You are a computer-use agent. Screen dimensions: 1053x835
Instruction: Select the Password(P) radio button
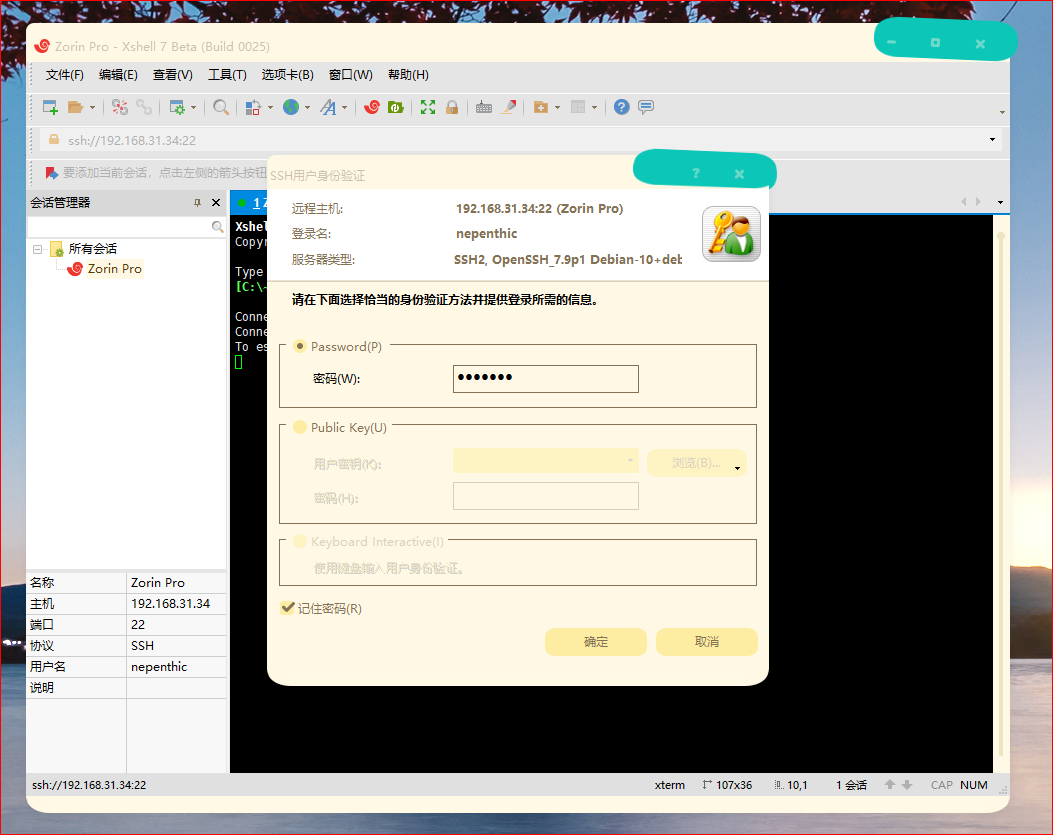(x=300, y=347)
